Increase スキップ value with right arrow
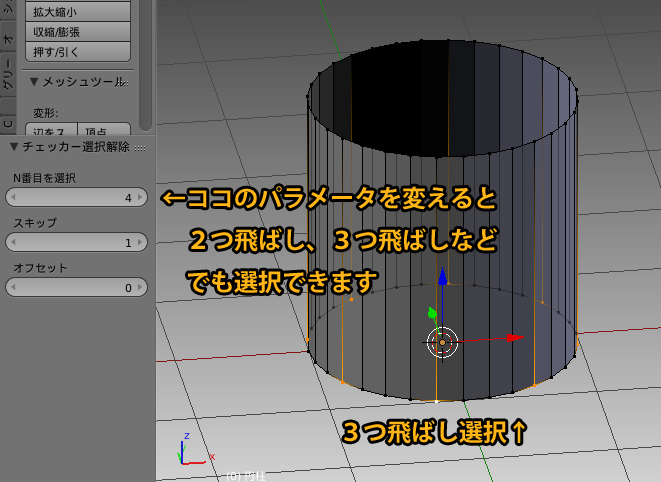The width and height of the screenshot is (661, 482). point(140,242)
